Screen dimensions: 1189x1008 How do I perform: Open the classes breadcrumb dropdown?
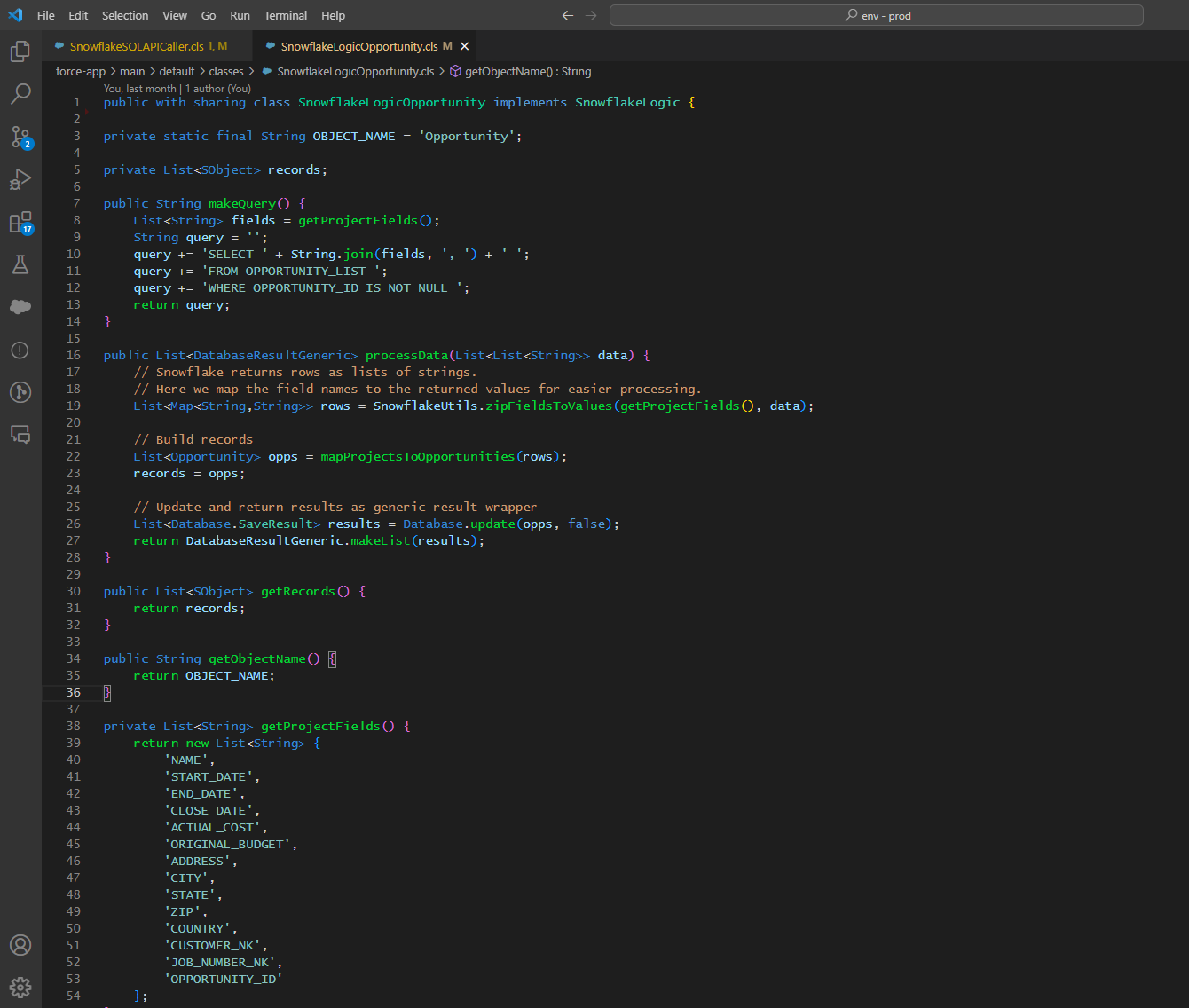[226, 71]
